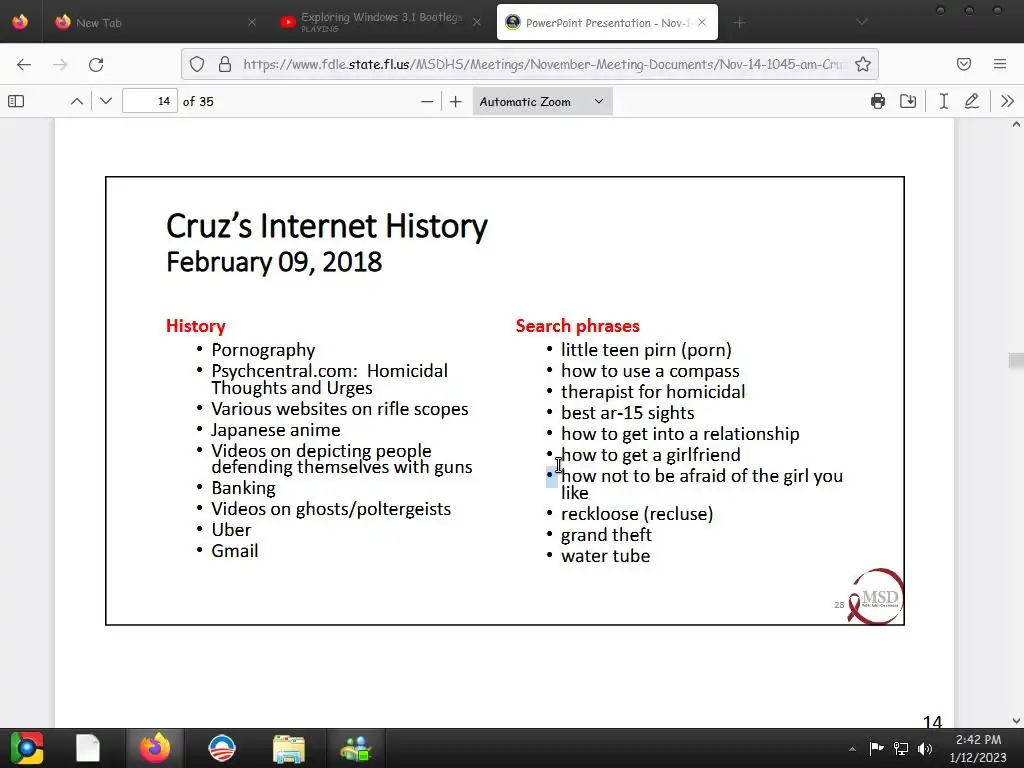Screen dimensions: 1024x768
Task: Open Firefox View button
Action: [20, 22]
